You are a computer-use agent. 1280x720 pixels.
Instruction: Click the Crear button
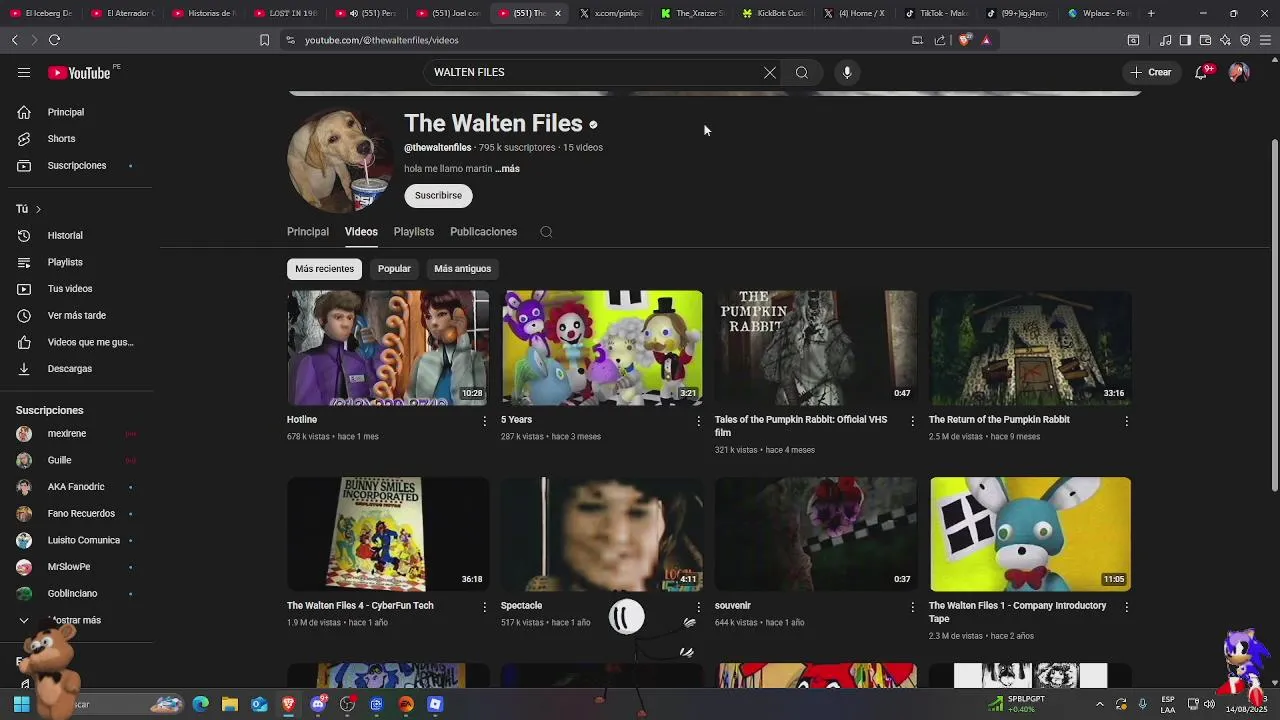tap(1151, 72)
